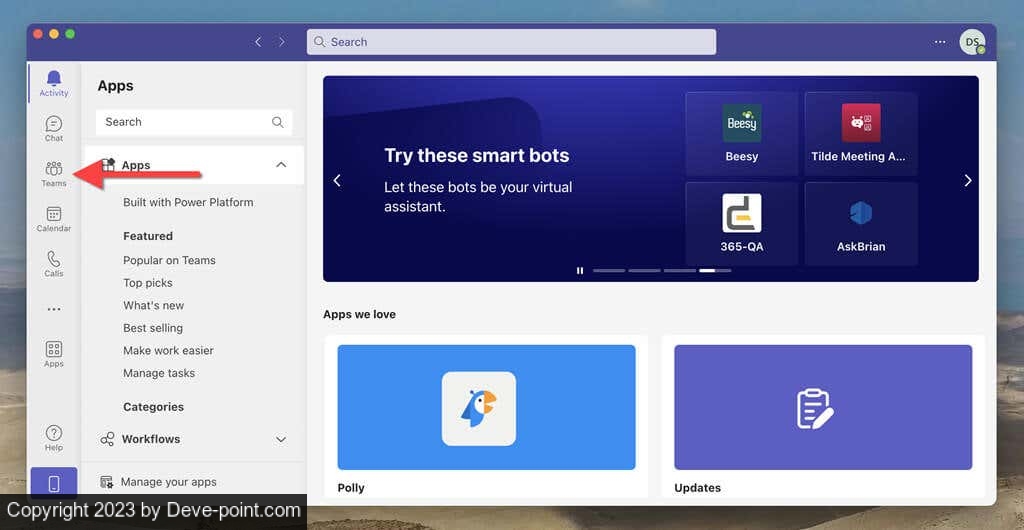Advance banner with right arrow

(x=967, y=181)
